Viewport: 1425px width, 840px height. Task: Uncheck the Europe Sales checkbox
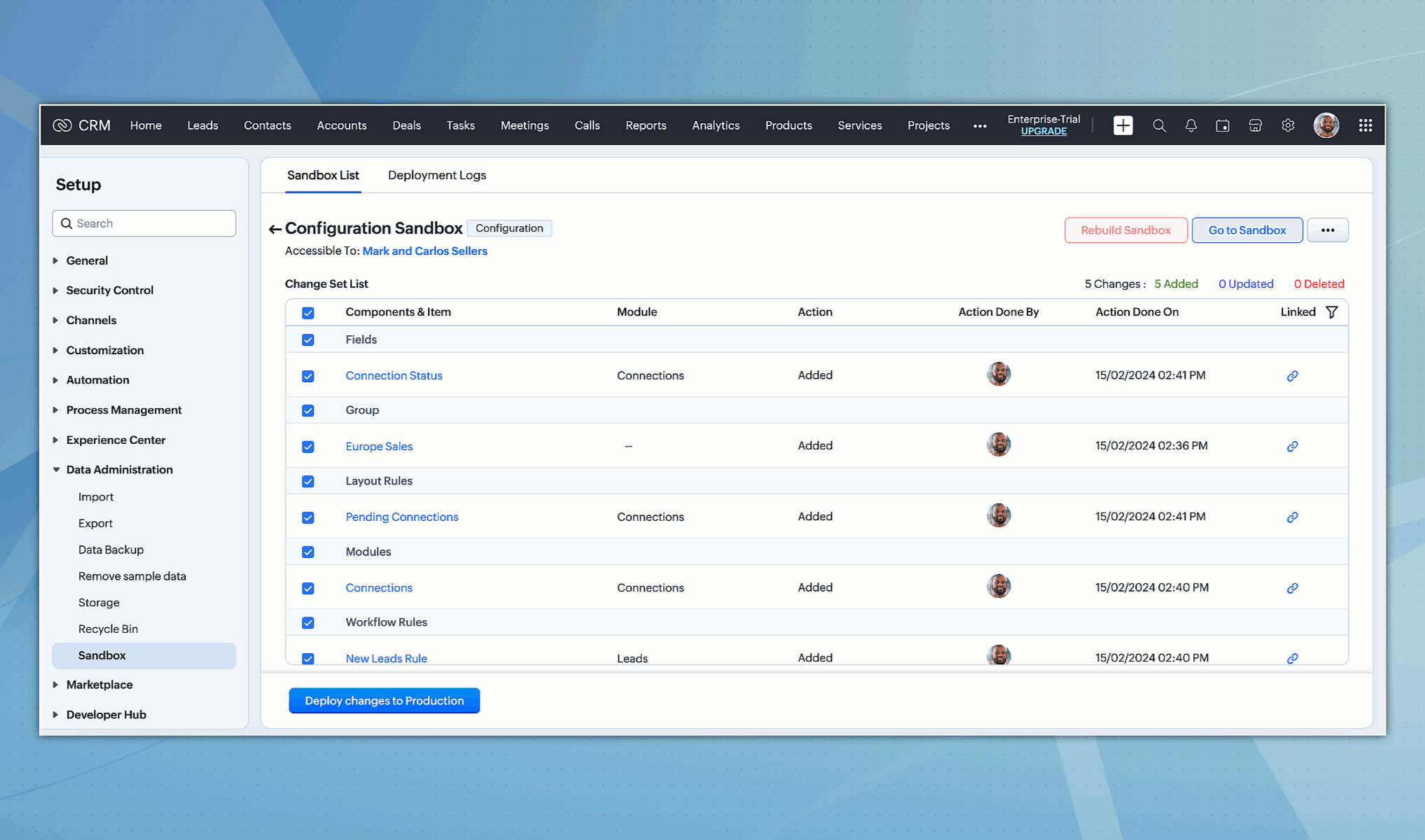click(308, 447)
